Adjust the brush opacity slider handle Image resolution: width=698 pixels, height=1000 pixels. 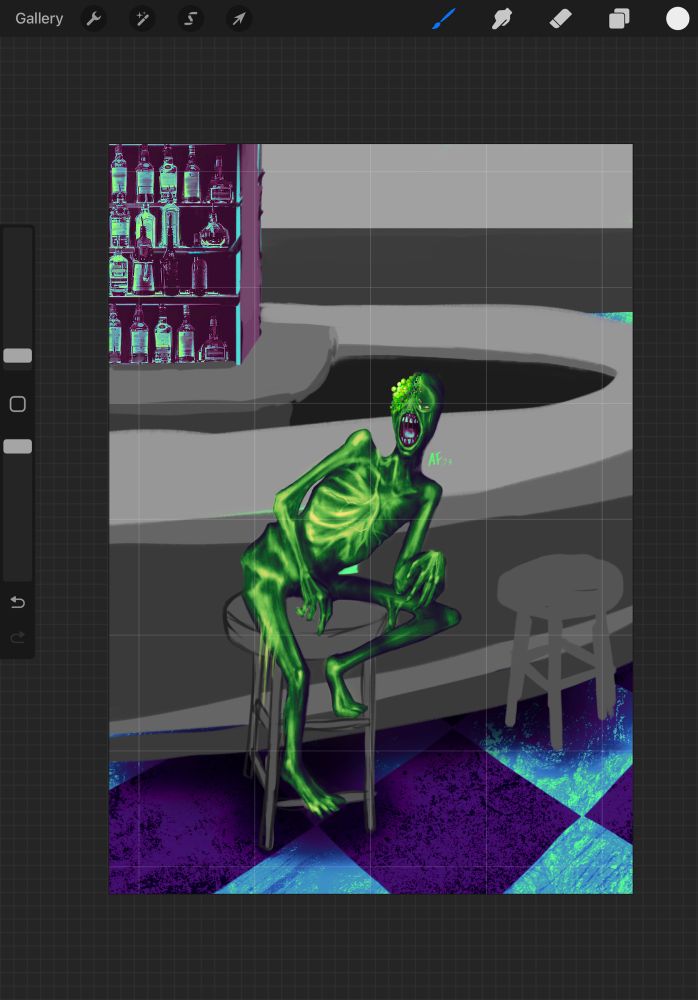tap(18, 446)
